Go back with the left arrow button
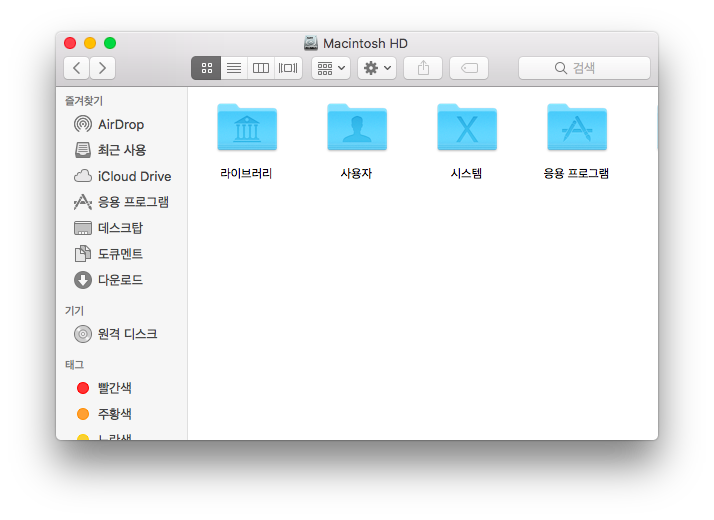The width and height of the screenshot is (714, 520). (76, 68)
